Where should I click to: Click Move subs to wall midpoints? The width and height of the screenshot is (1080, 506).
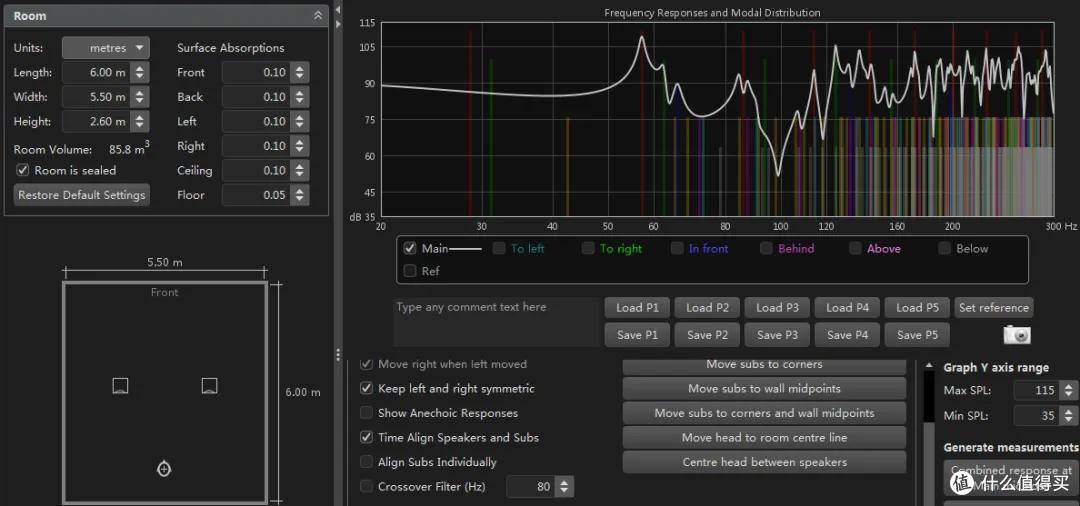pos(764,388)
